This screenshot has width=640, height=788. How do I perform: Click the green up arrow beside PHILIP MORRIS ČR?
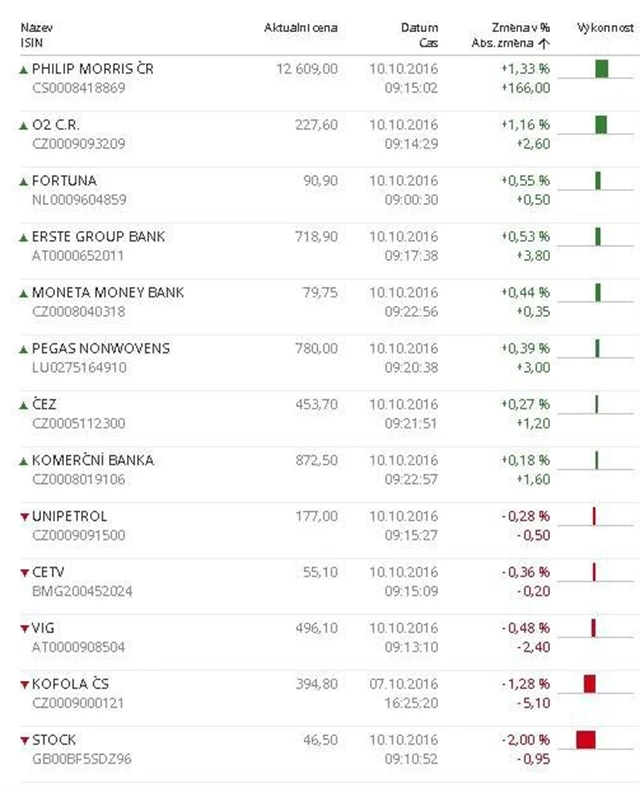tap(24, 69)
